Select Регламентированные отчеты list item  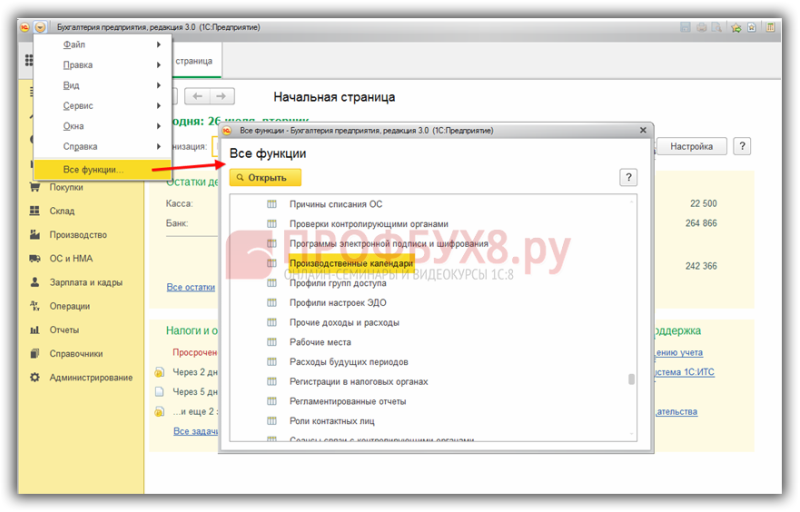(x=348, y=401)
